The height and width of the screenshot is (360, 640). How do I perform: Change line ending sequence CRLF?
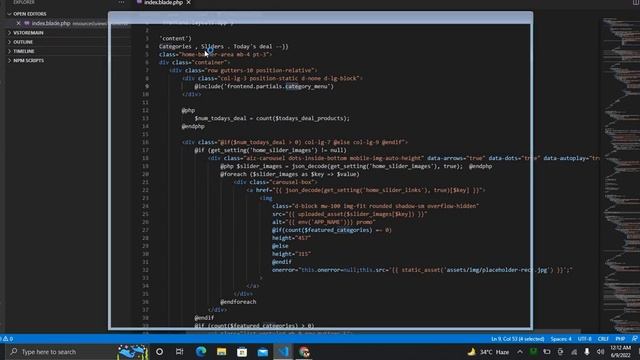pyautogui.click(x=603, y=339)
